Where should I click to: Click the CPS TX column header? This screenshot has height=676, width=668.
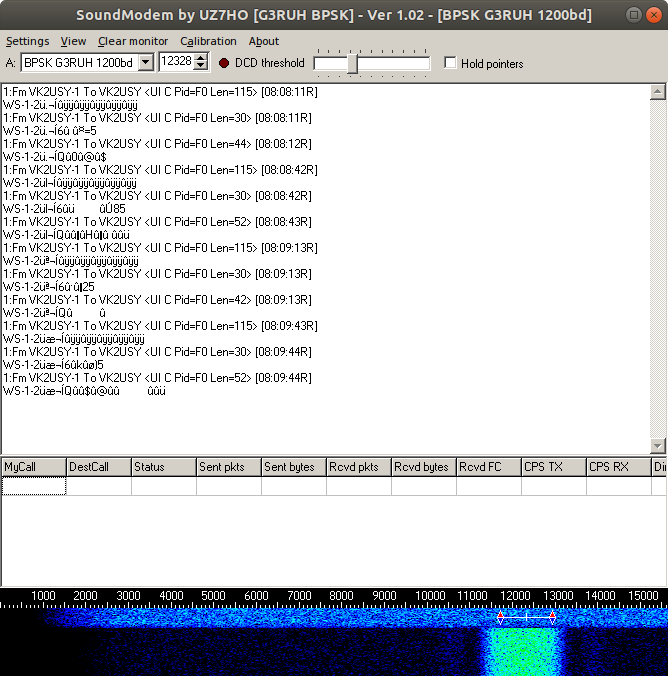pyautogui.click(x=555, y=467)
